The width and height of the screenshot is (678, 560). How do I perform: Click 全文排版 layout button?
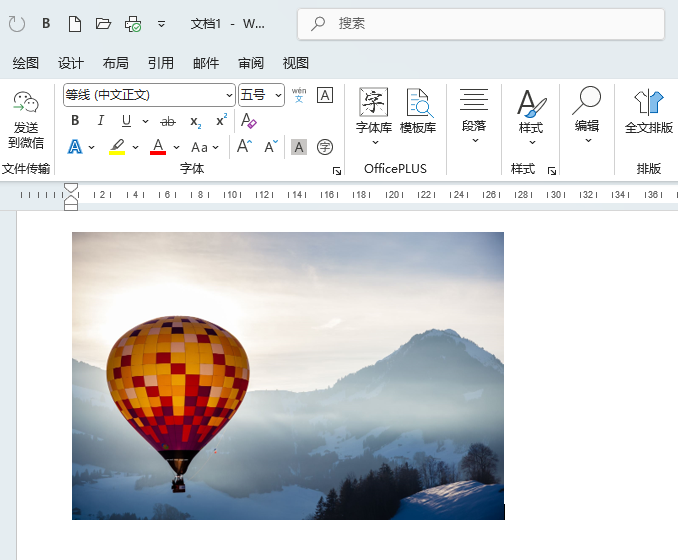(649, 112)
